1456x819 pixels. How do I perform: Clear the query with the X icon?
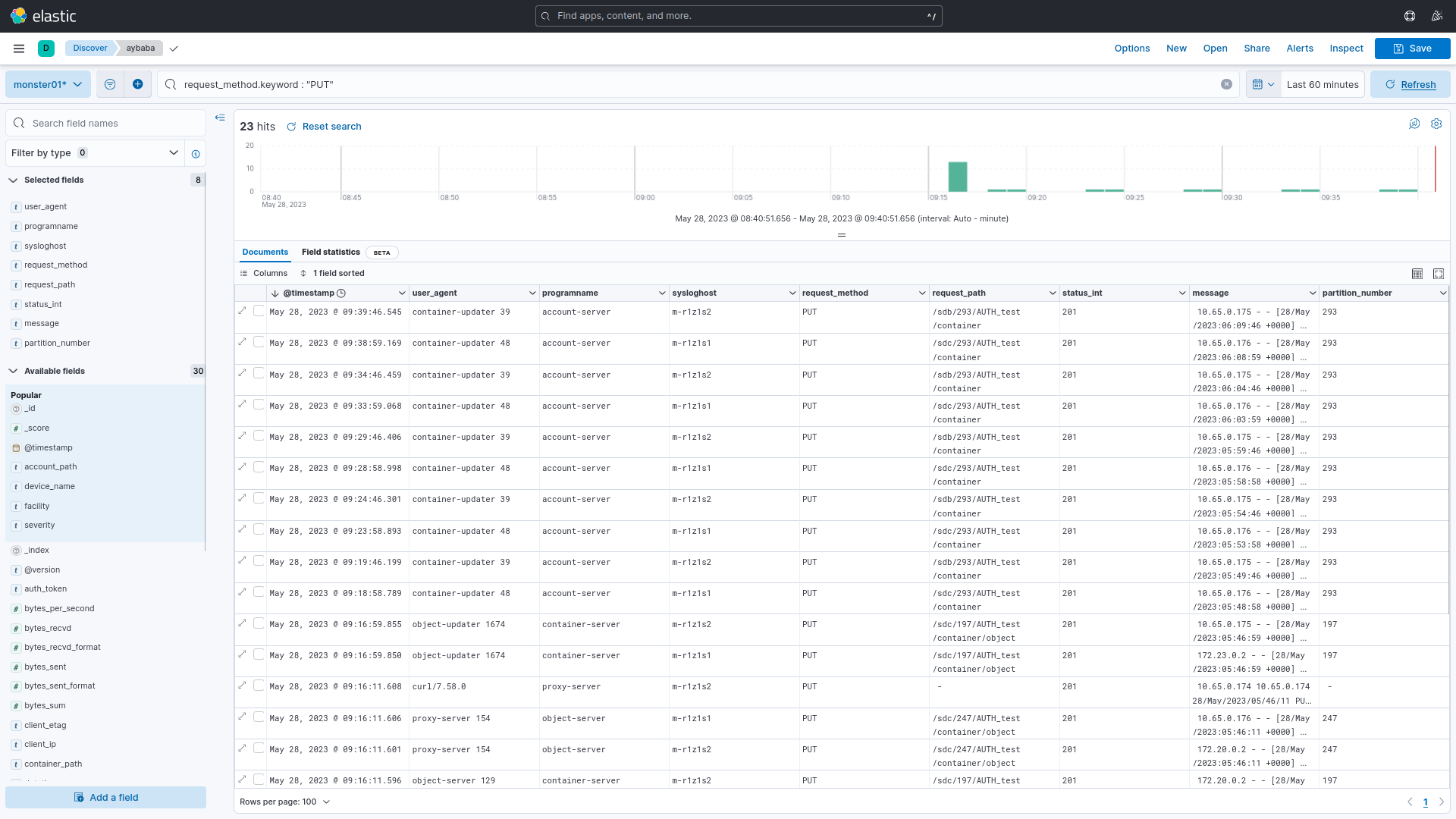(1226, 84)
